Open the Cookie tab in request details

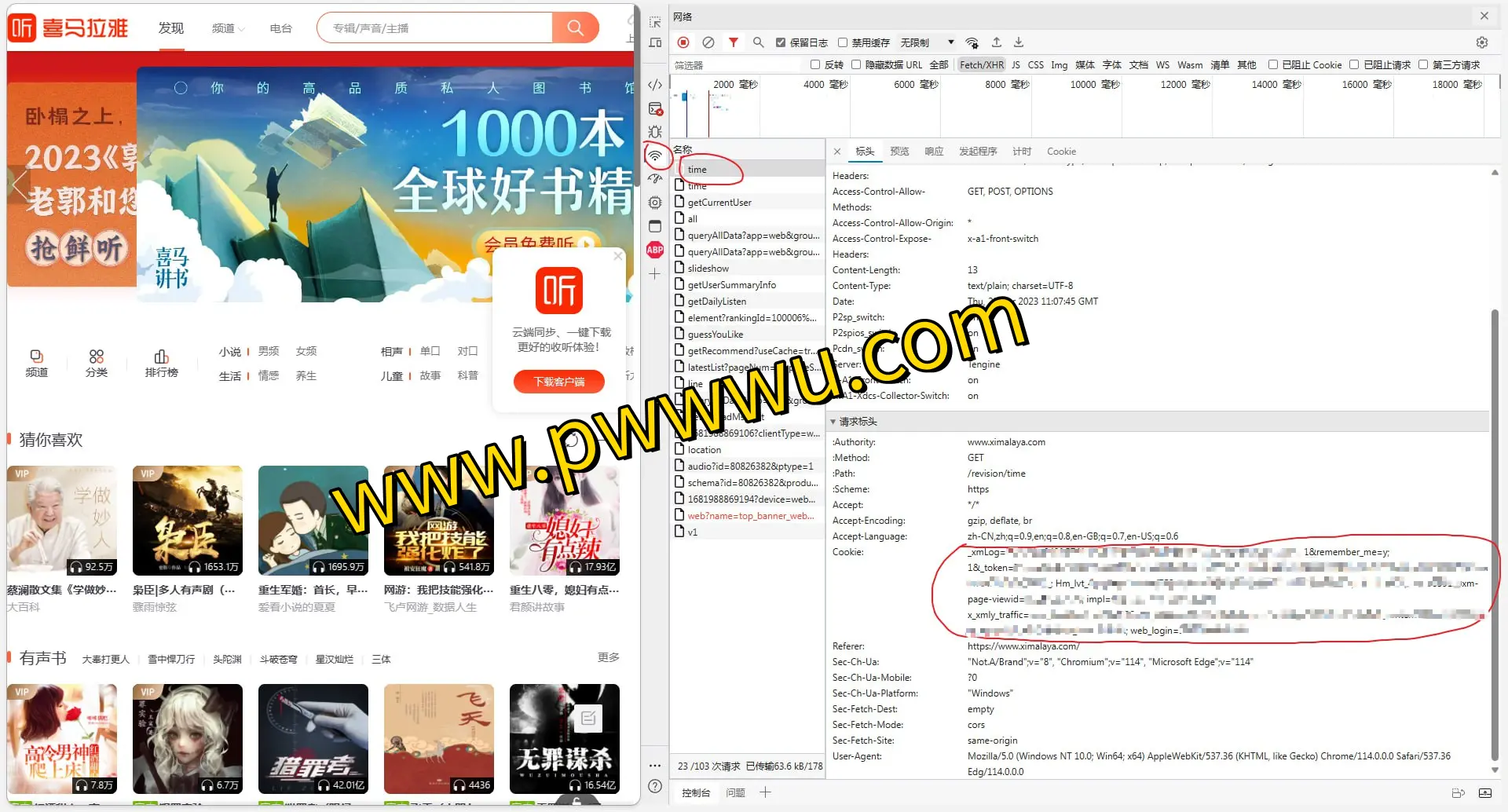1061,152
